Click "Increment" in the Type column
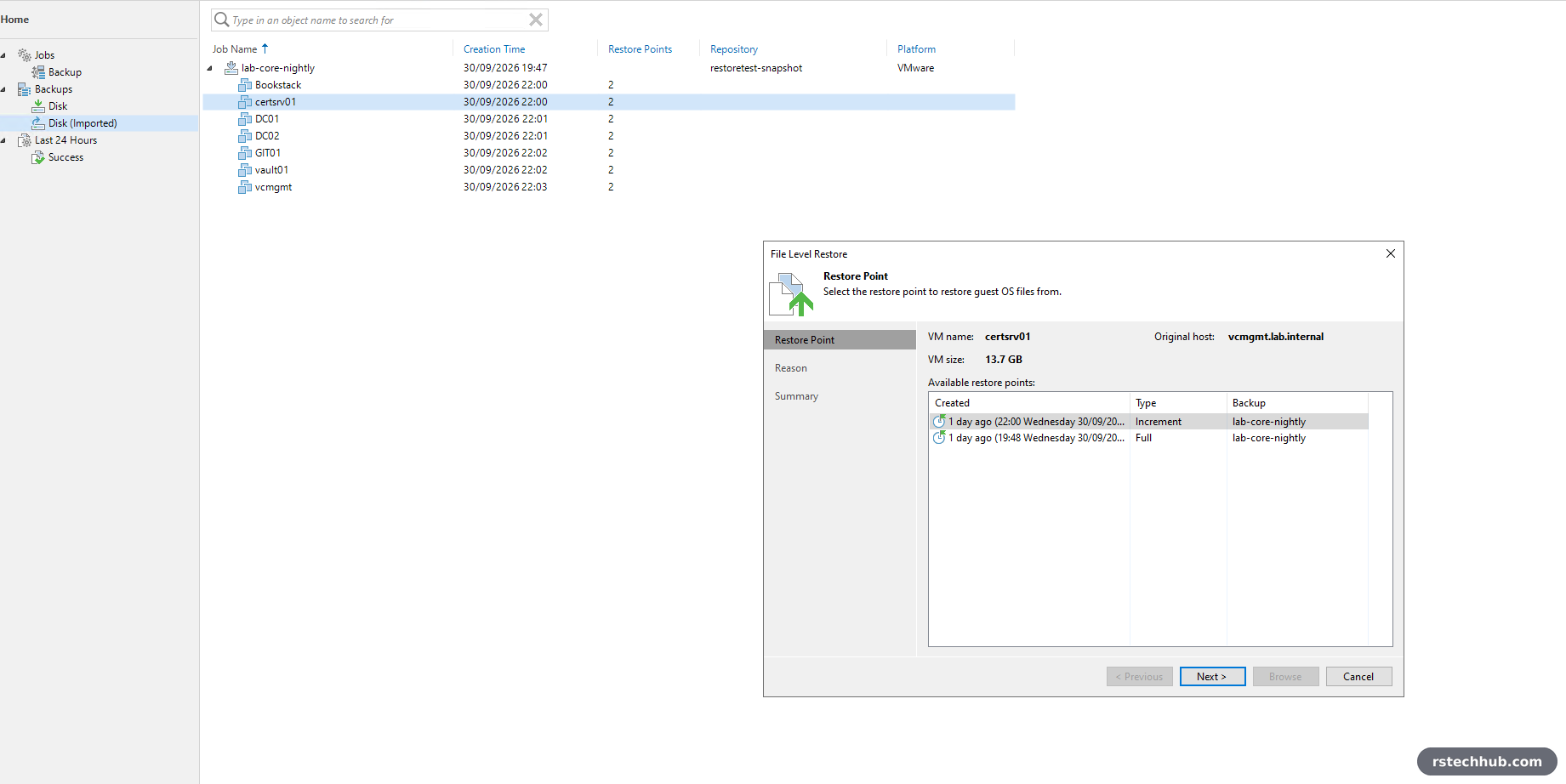The image size is (1566, 784). pyautogui.click(x=1159, y=422)
